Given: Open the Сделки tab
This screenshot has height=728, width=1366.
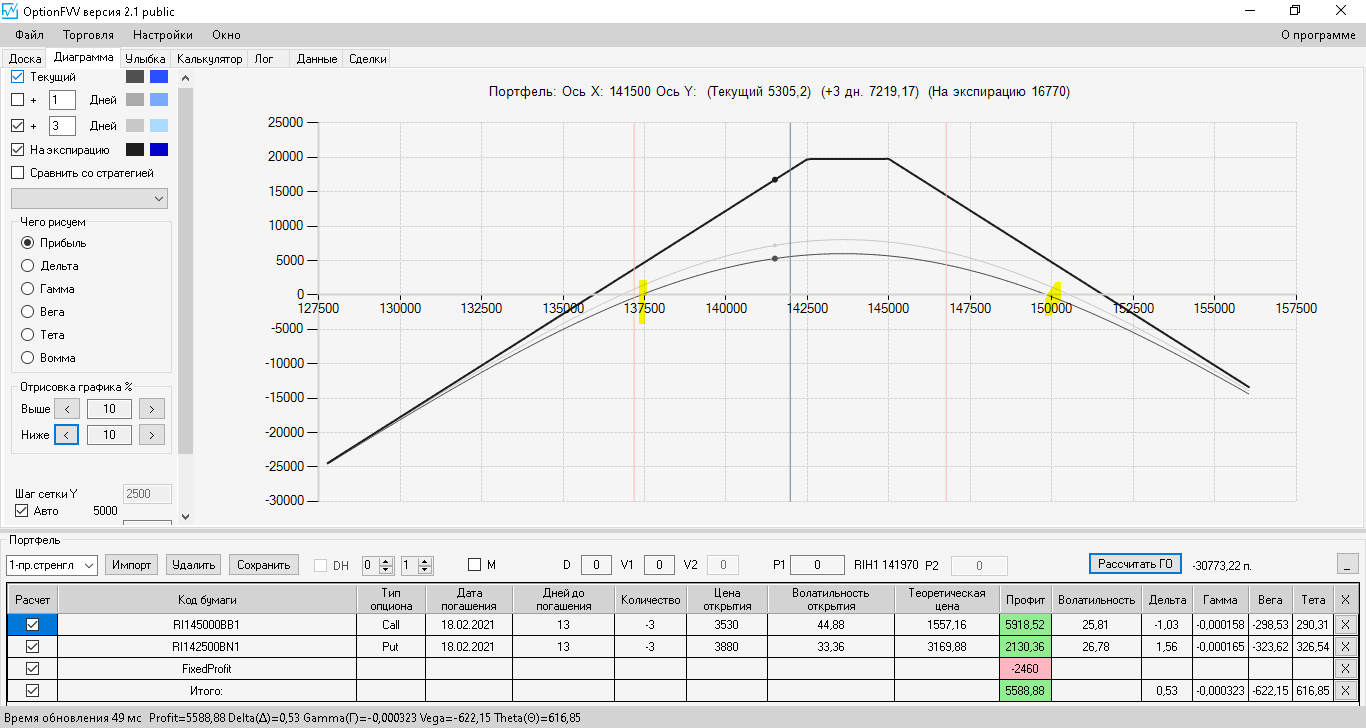Looking at the screenshot, I should 367,59.
